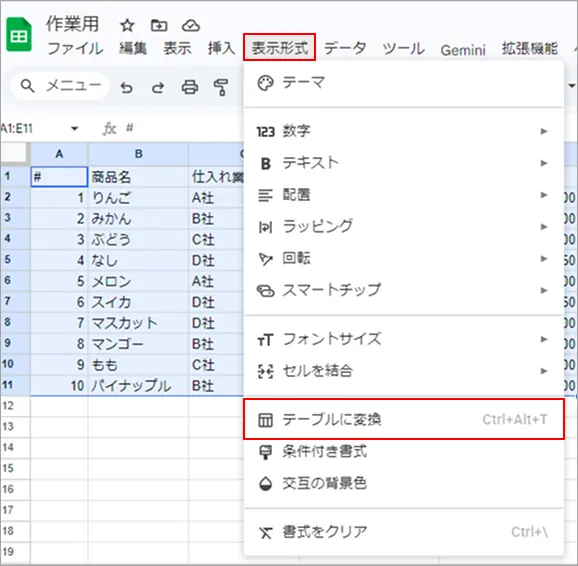Click the 回転 rotation icon
Viewport: 578px width, 566px height.
click(265, 259)
